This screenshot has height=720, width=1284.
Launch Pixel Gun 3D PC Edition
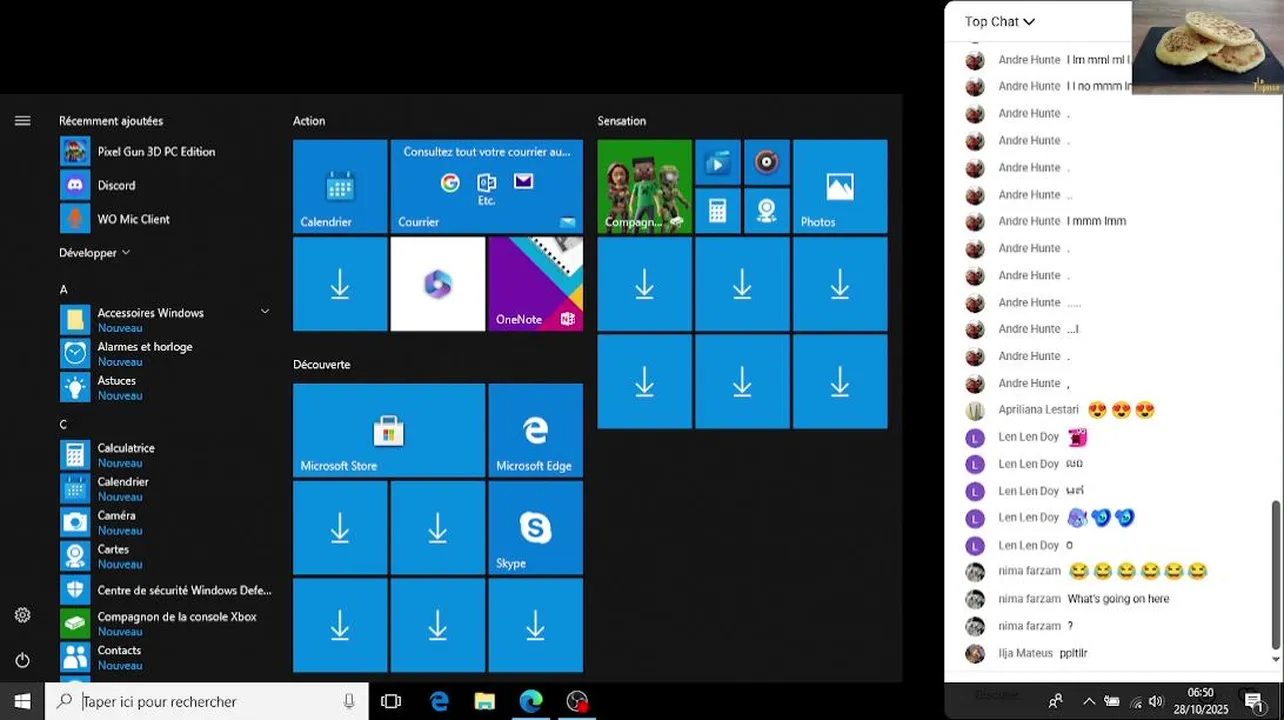pyautogui.click(x=166, y=152)
